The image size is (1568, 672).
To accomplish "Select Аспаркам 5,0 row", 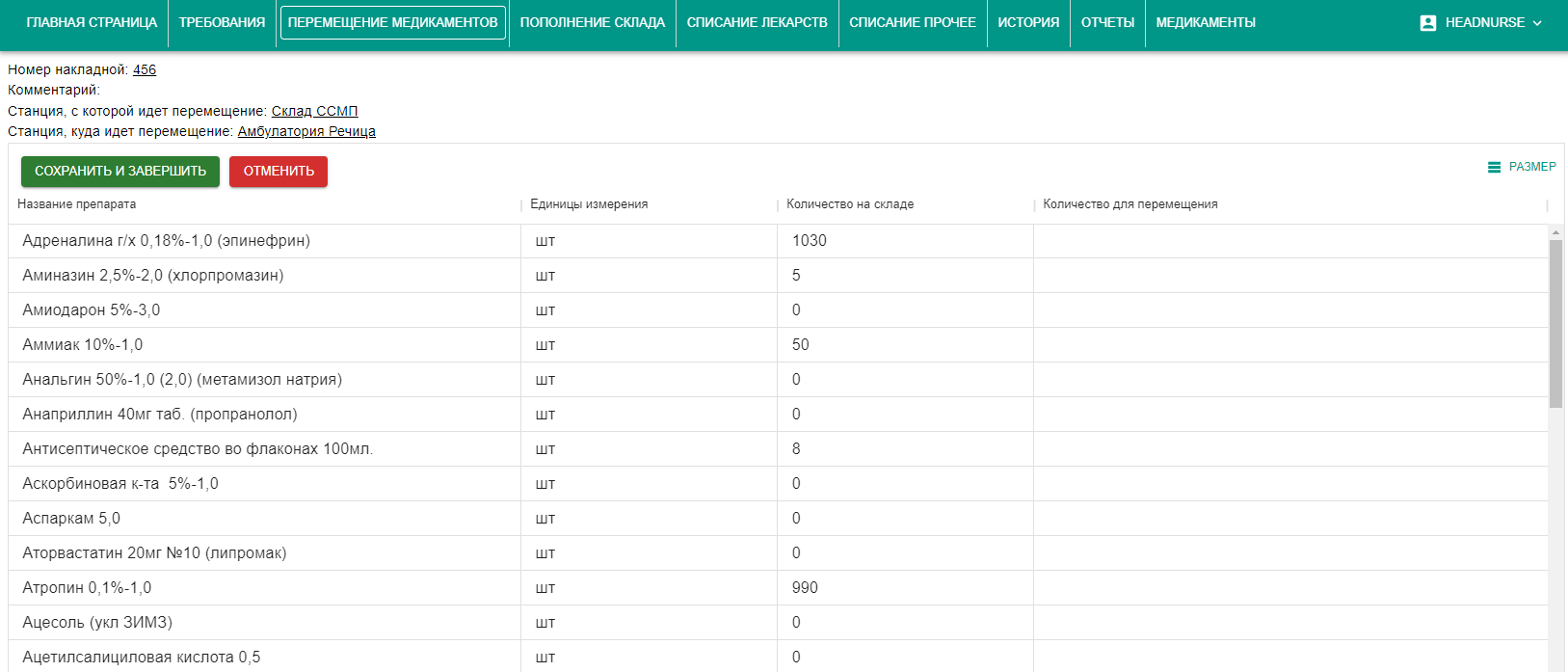I will [778, 519].
